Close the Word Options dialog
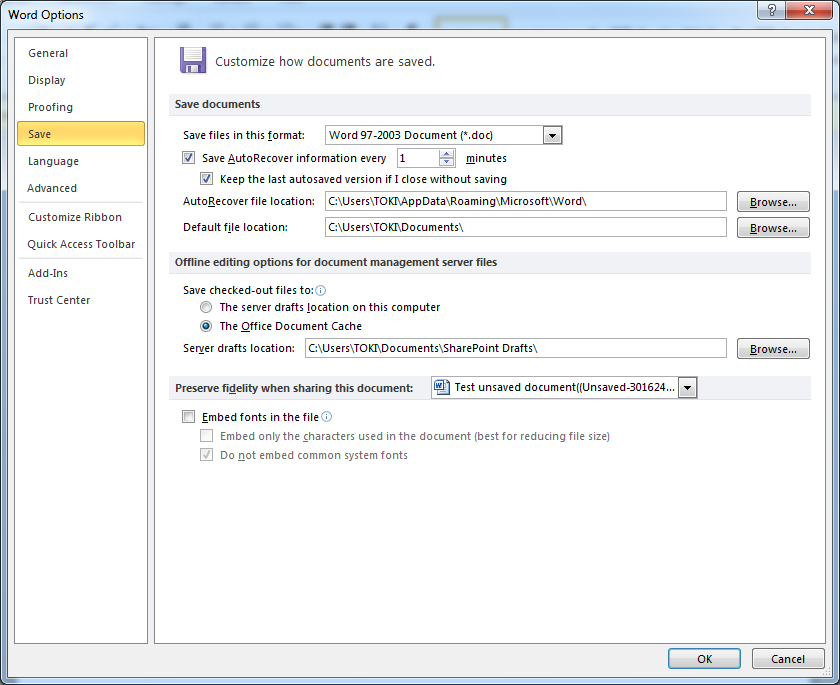 click(809, 10)
